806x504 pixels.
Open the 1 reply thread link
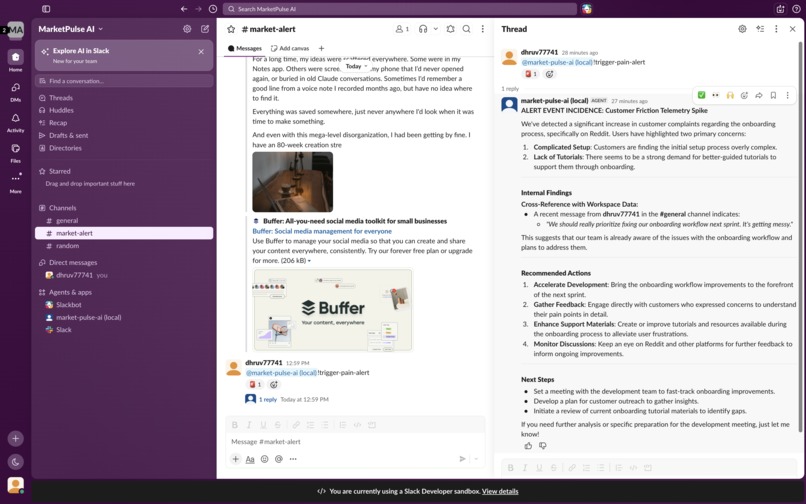268,400
